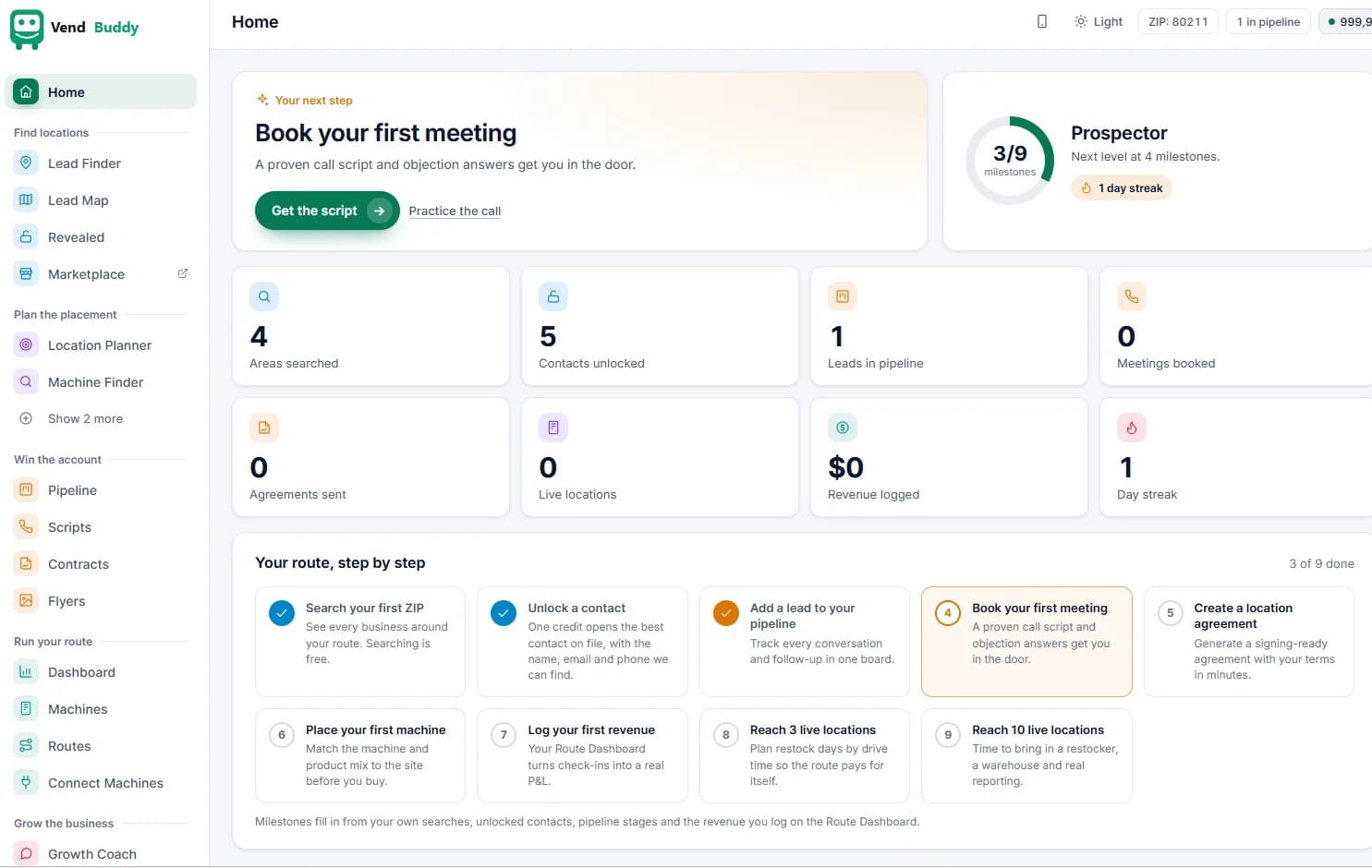Viewport: 1372px width, 868px height.
Task: Open Growth Coach in the sidebar
Action: coord(101,854)
